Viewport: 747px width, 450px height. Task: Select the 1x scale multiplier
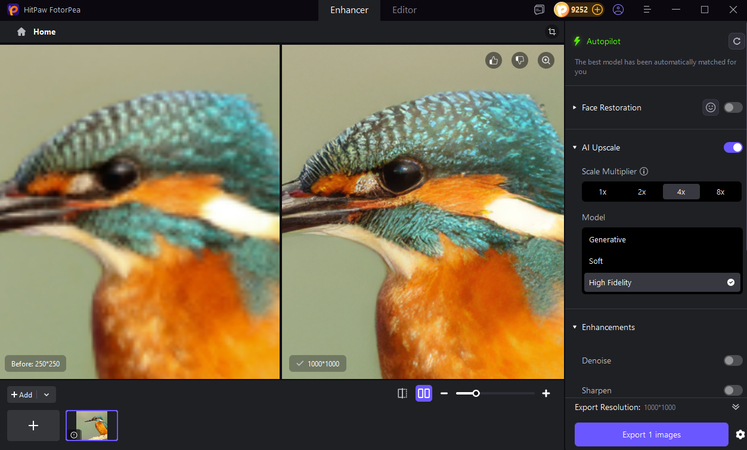click(603, 192)
